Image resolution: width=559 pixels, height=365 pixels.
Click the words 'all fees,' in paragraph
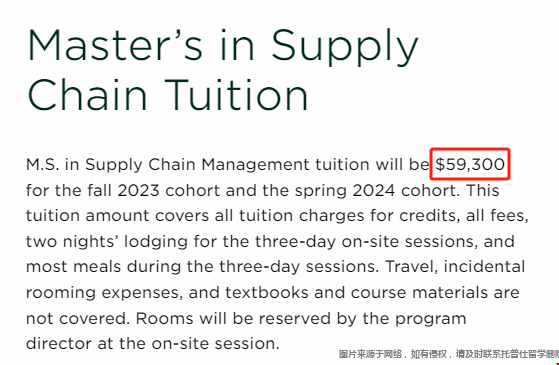[x=497, y=216]
